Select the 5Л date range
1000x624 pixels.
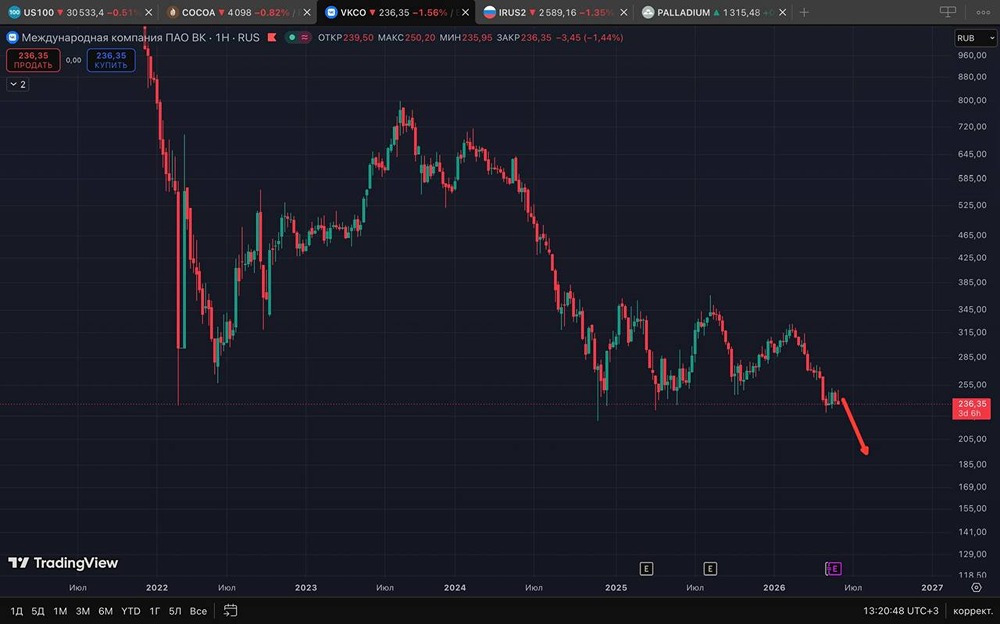(175, 611)
